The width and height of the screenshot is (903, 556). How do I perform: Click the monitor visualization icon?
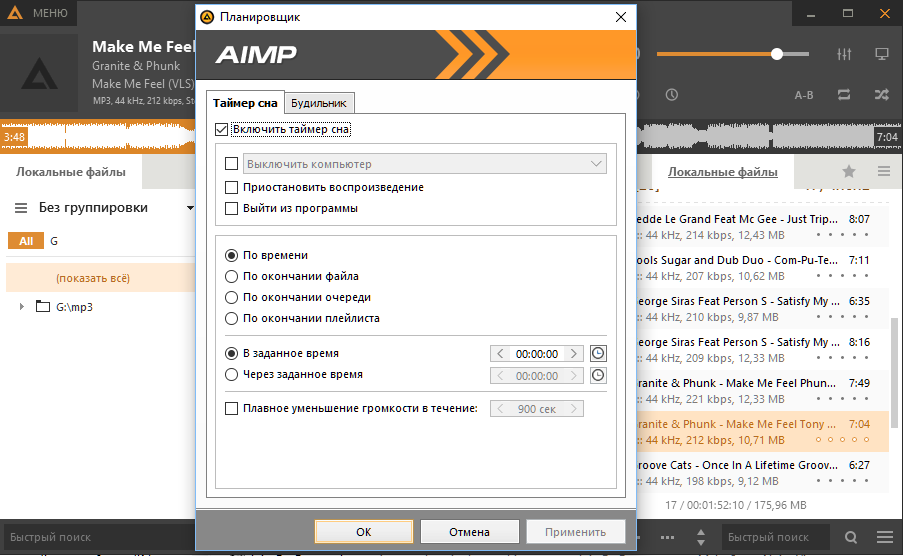[882, 53]
